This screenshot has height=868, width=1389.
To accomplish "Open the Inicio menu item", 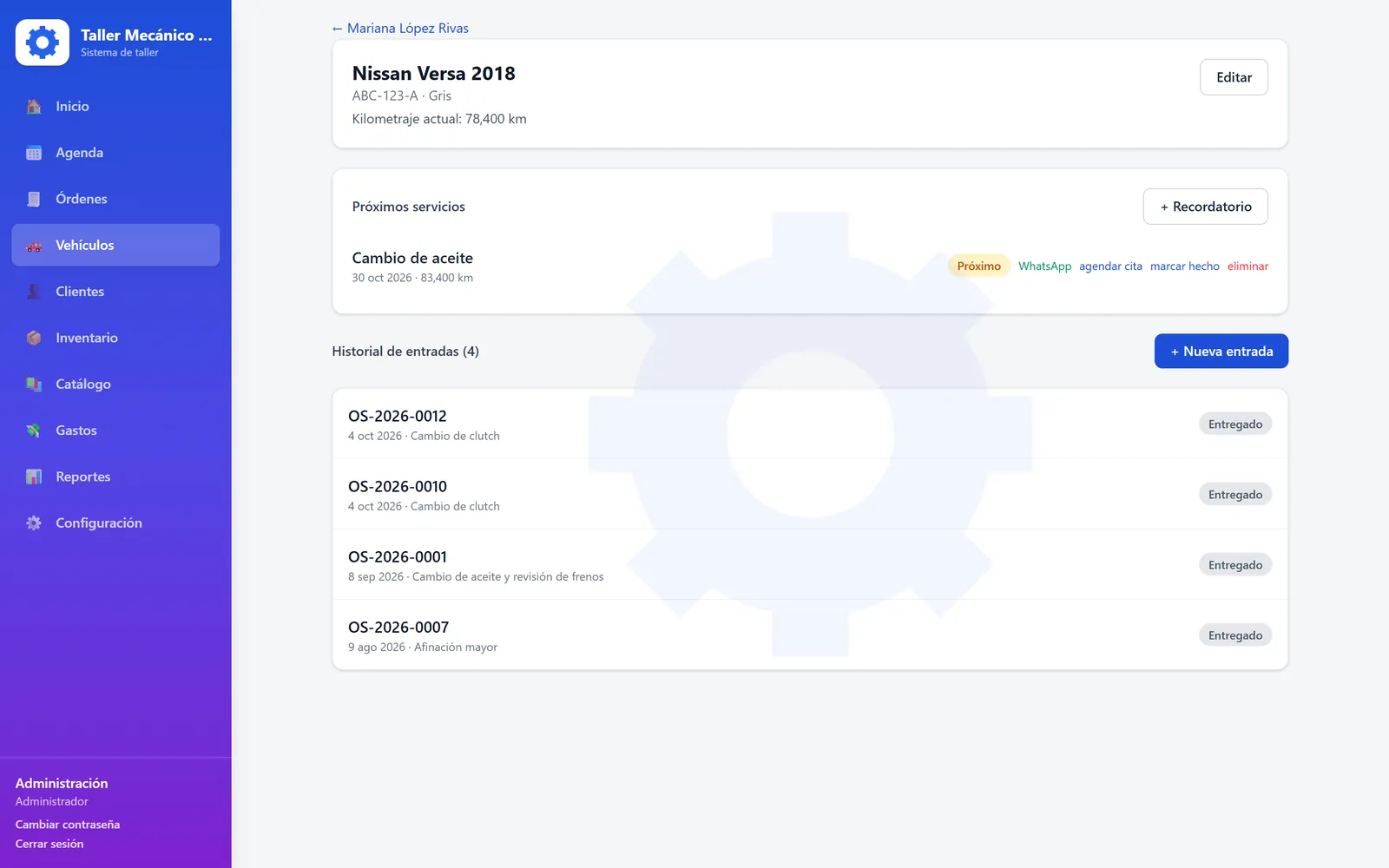I will coord(115,106).
